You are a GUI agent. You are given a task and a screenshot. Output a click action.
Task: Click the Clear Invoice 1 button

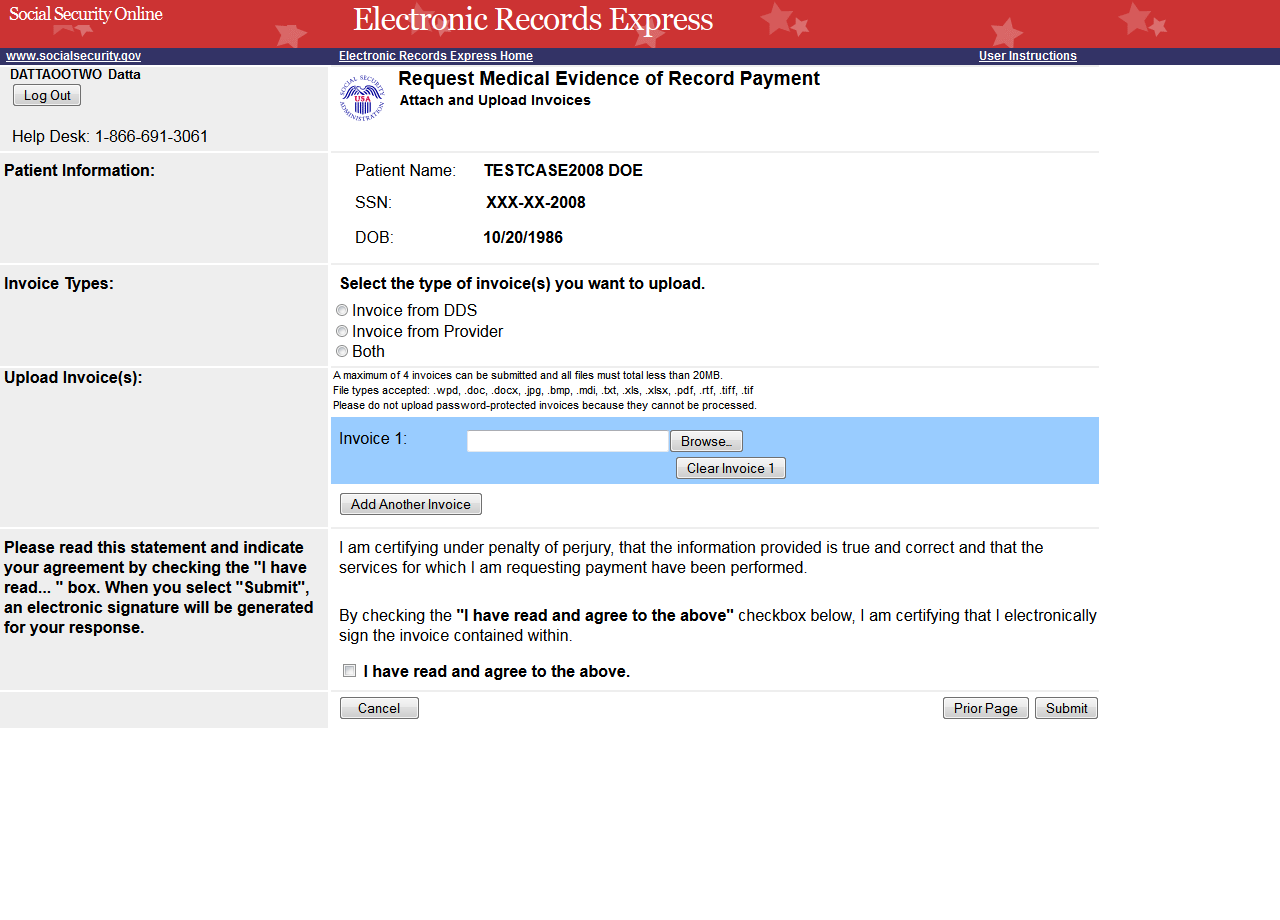(x=730, y=468)
